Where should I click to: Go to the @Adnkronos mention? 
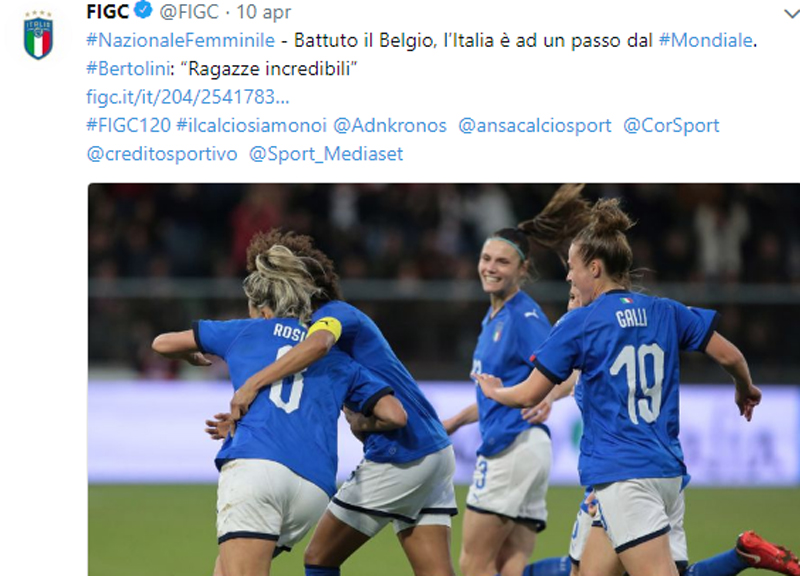click(390, 126)
